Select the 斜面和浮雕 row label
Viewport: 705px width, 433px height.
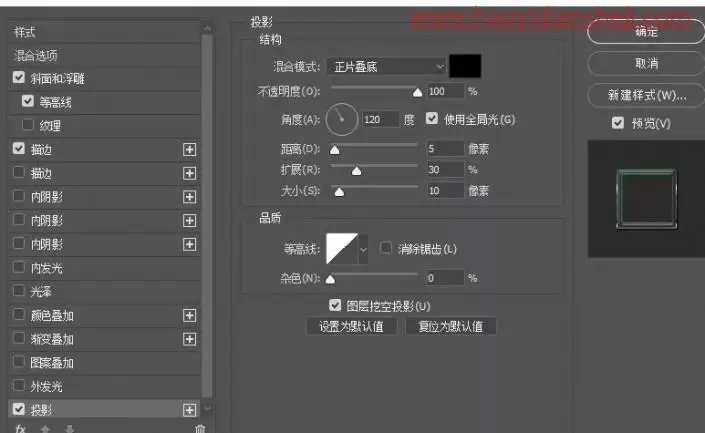pyautogui.click(x=58, y=79)
